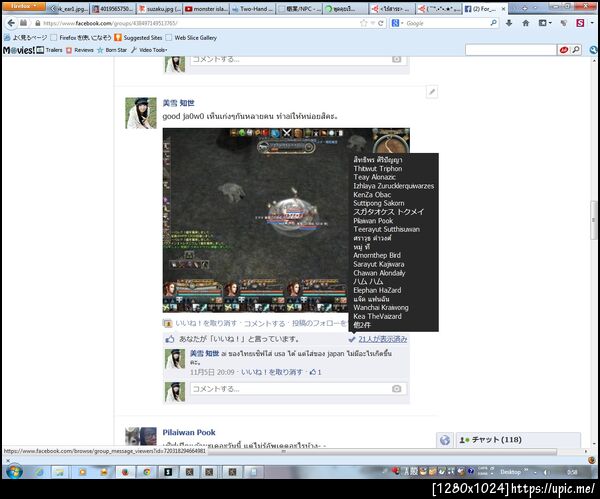Switch to the Two-Hand... tab
Viewport: 600px width, 499px height.
pos(253,8)
